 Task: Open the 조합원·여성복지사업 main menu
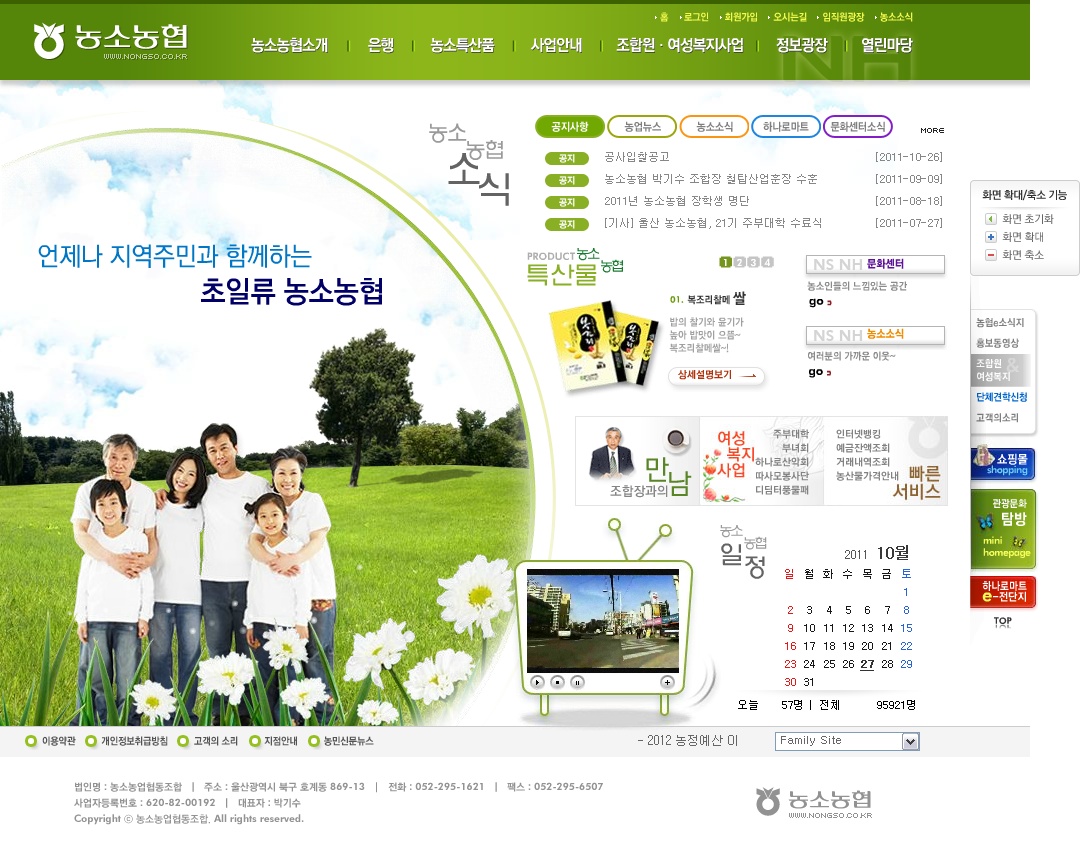click(680, 45)
